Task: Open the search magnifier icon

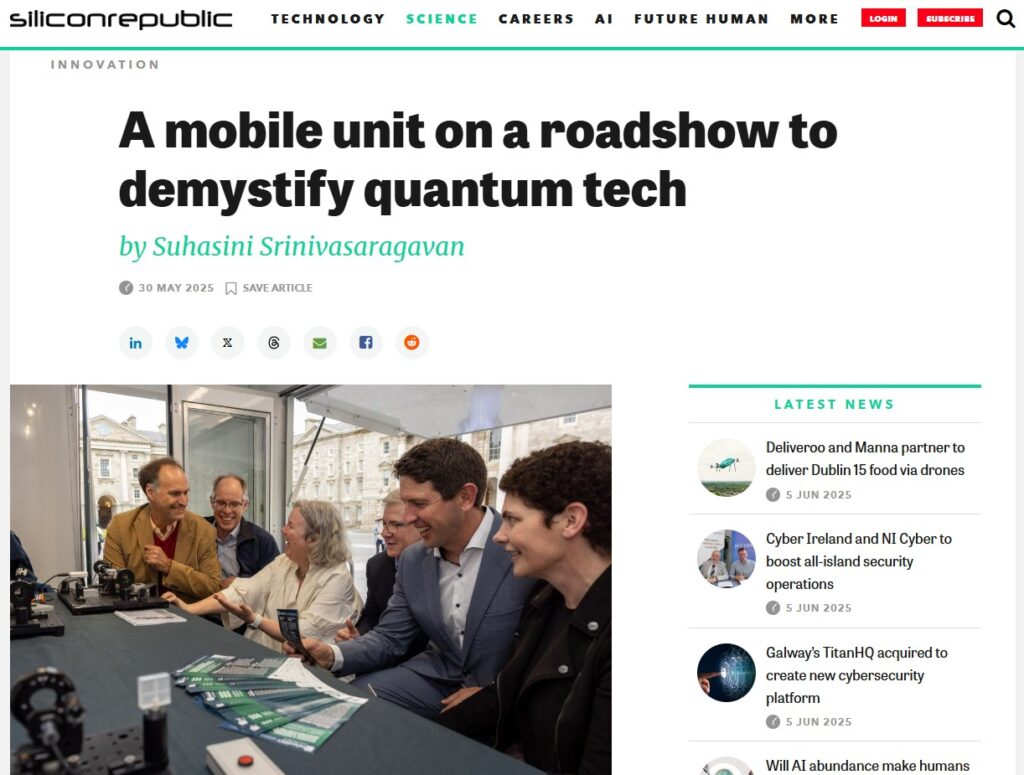Action: (x=1006, y=18)
